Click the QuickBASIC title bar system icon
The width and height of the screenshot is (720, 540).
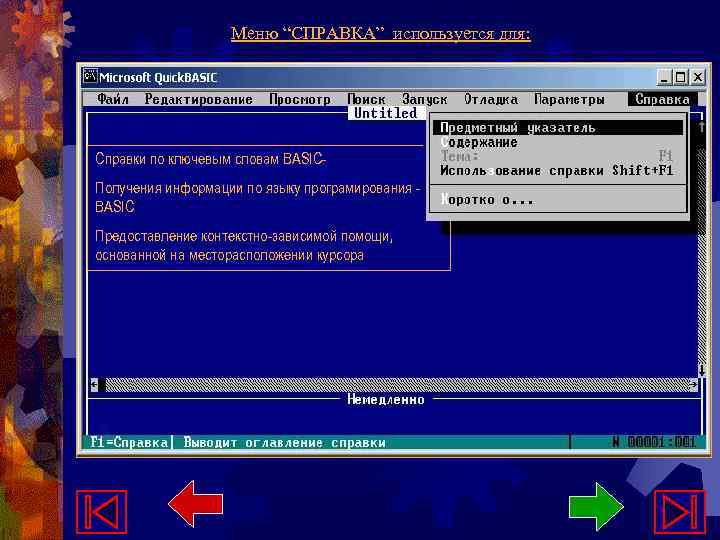(90, 76)
